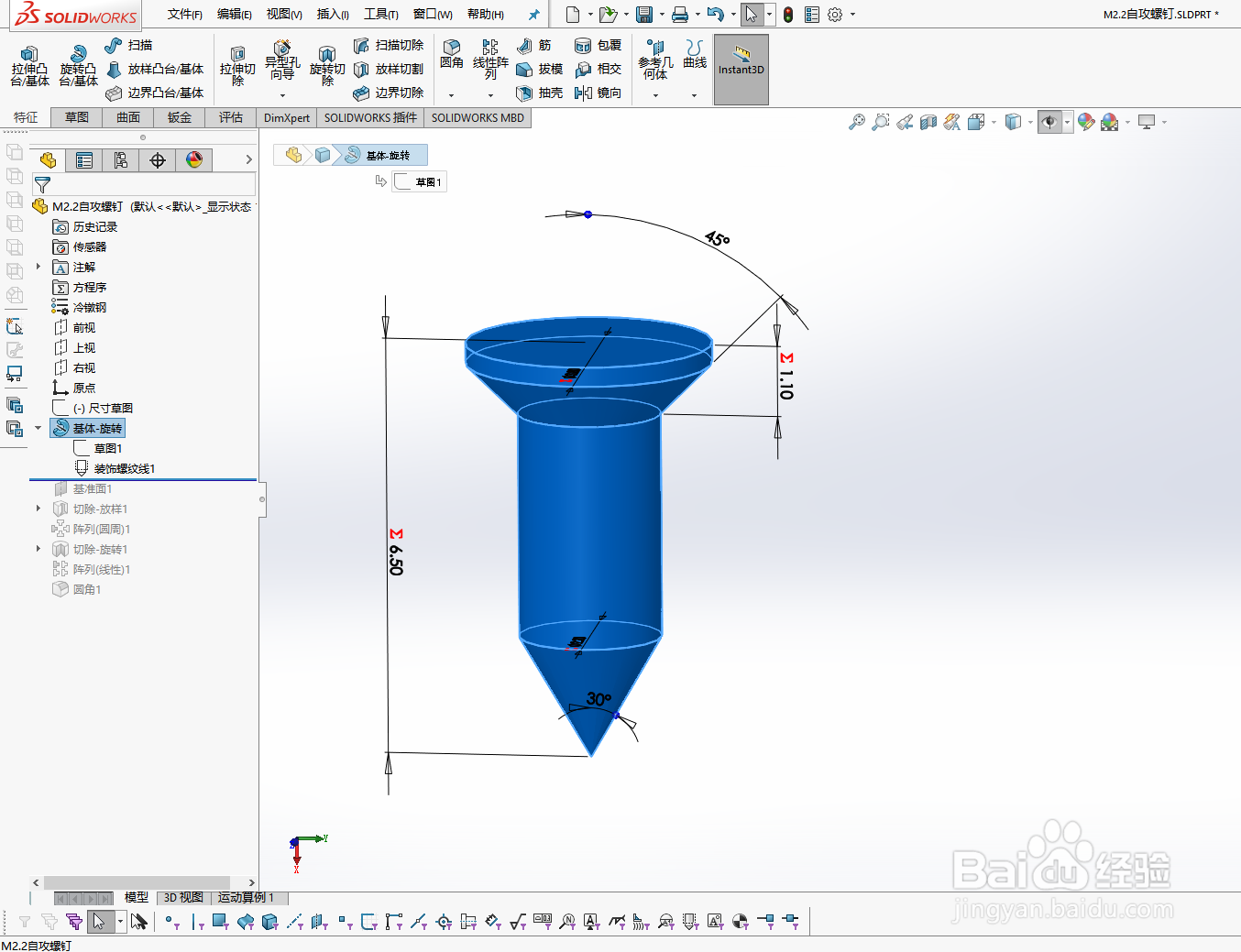The width and height of the screenshot is (1241, 952).
Task: Open the Linear Pattern dropdown arrow
Action: [490, 95]
